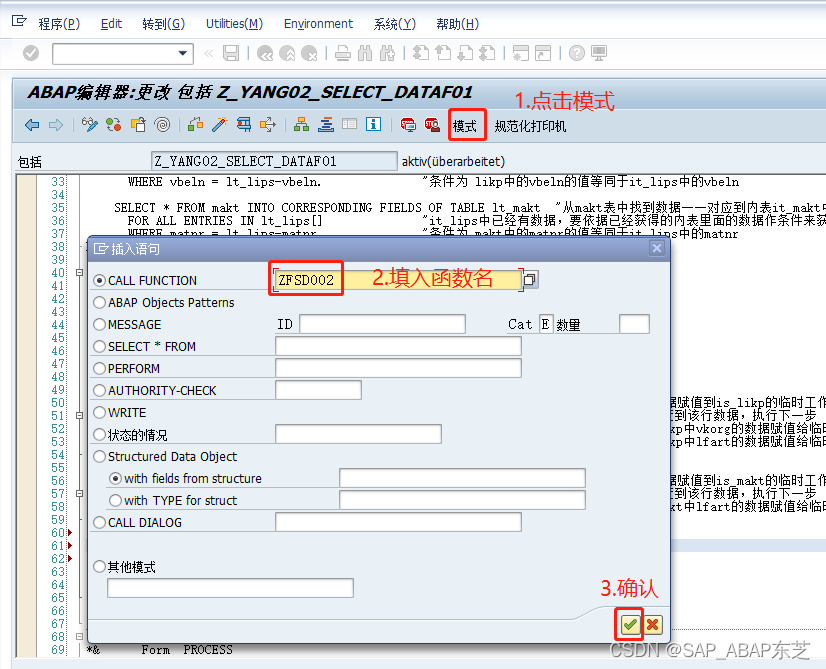Open the Environment menu

point(318,24)
